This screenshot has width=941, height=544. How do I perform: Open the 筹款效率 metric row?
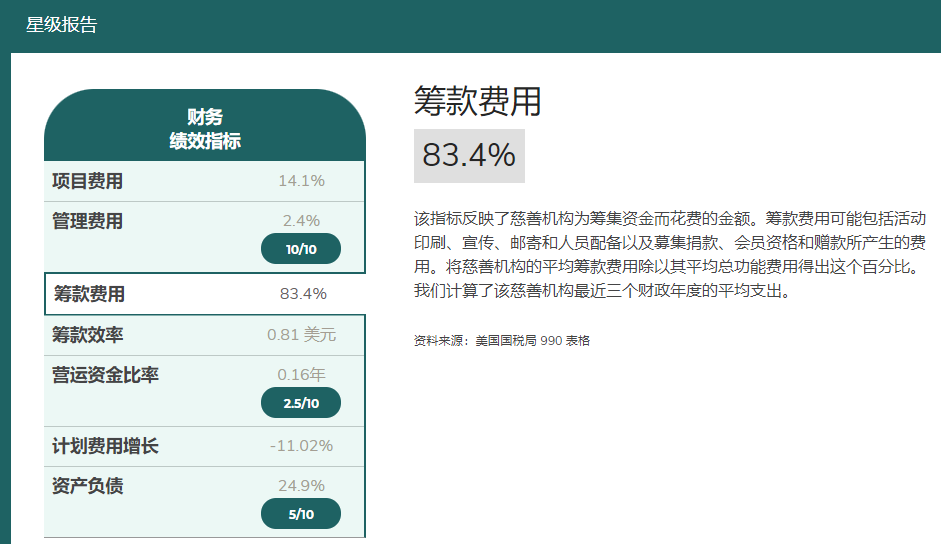tap(88, 335)
